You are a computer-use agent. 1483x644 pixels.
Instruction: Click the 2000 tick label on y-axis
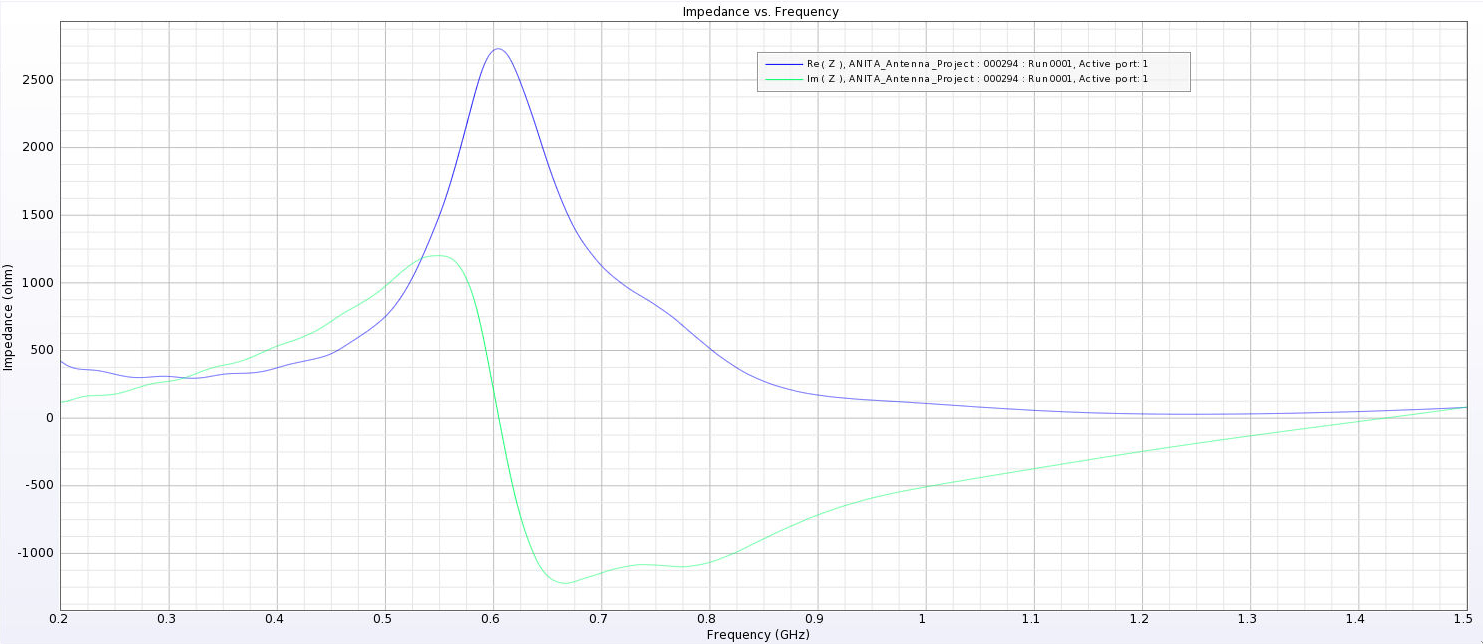coord(39,148)
